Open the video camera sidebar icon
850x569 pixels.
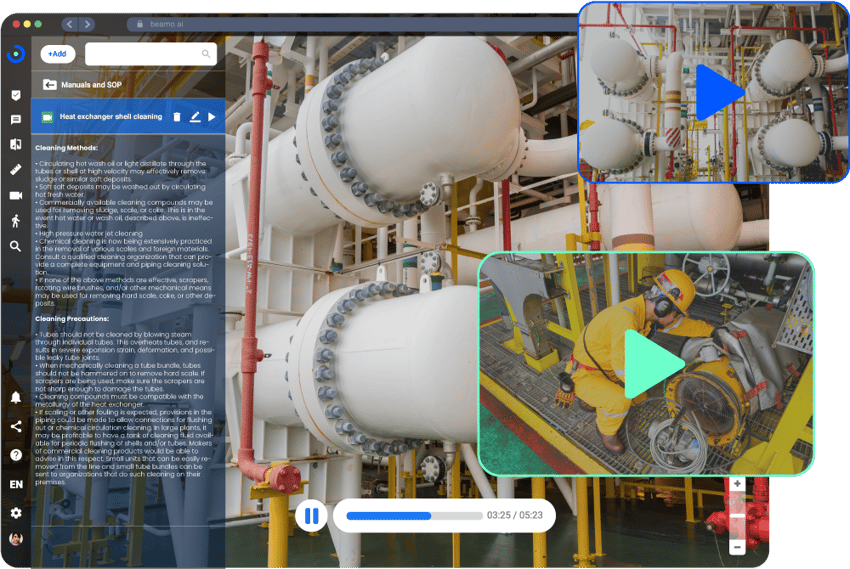(16, 195)
